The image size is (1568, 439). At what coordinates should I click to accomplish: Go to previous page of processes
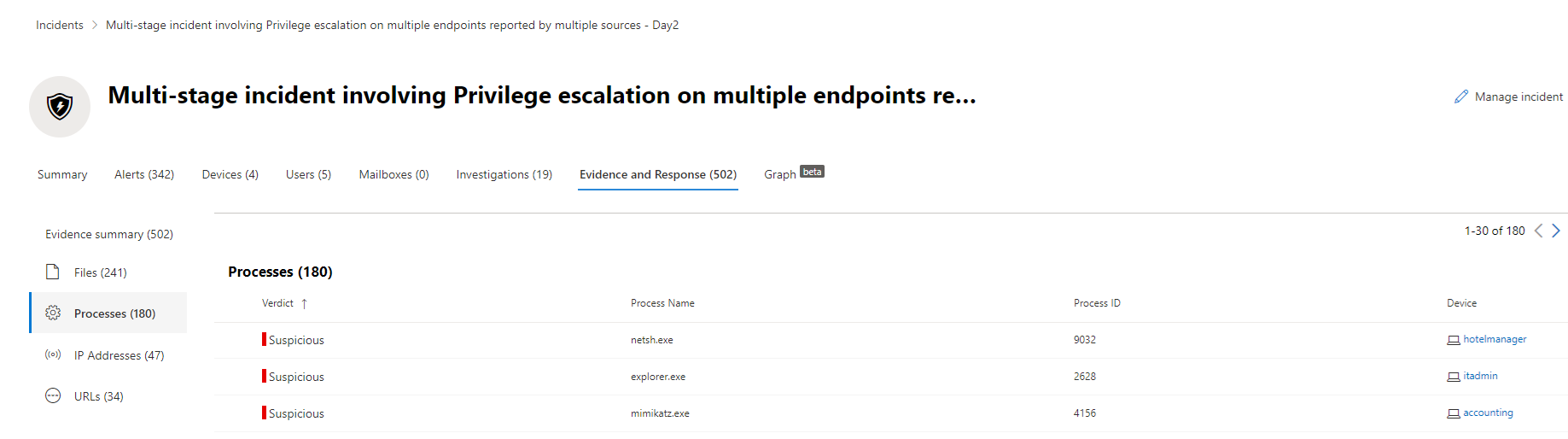1538,231
